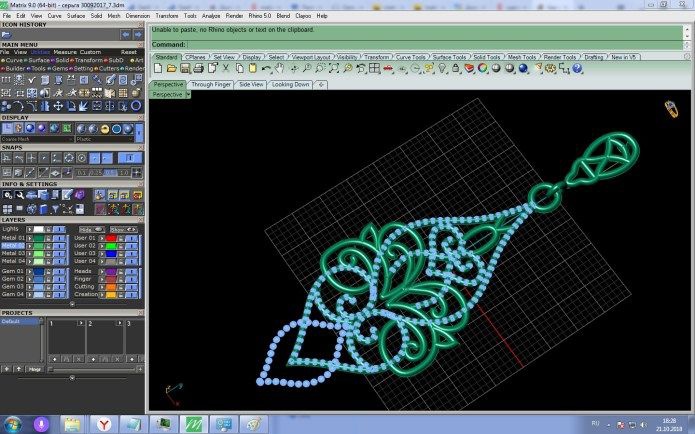Click the gold sphere material icon in Display
Viewport: 695px width, 434px height.
tap(105, 129)
